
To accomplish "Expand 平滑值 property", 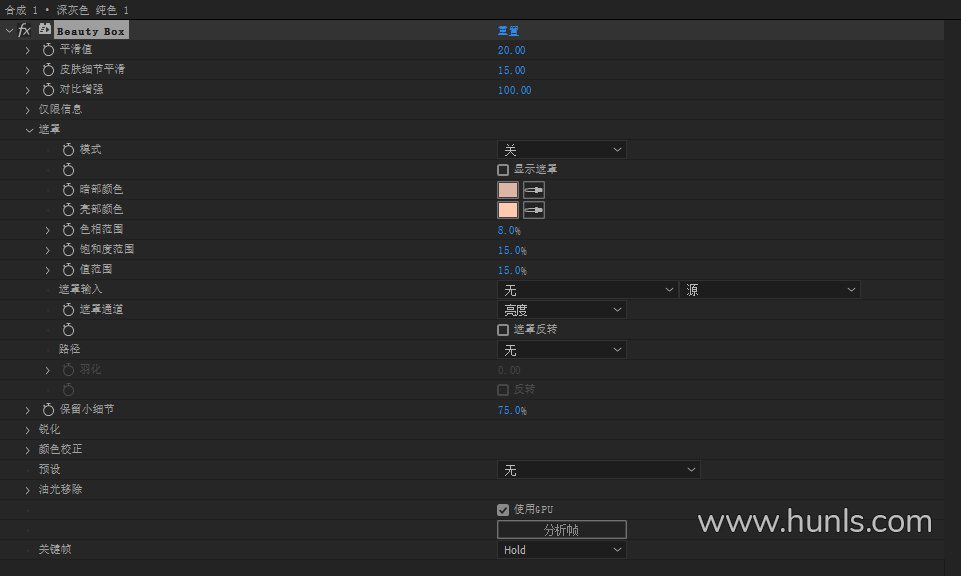I will coord(28,50).
